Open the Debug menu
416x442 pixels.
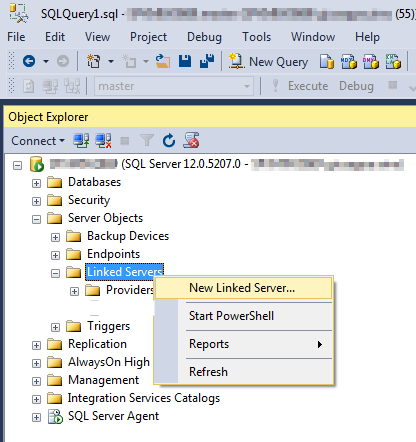tap(204, 37)
